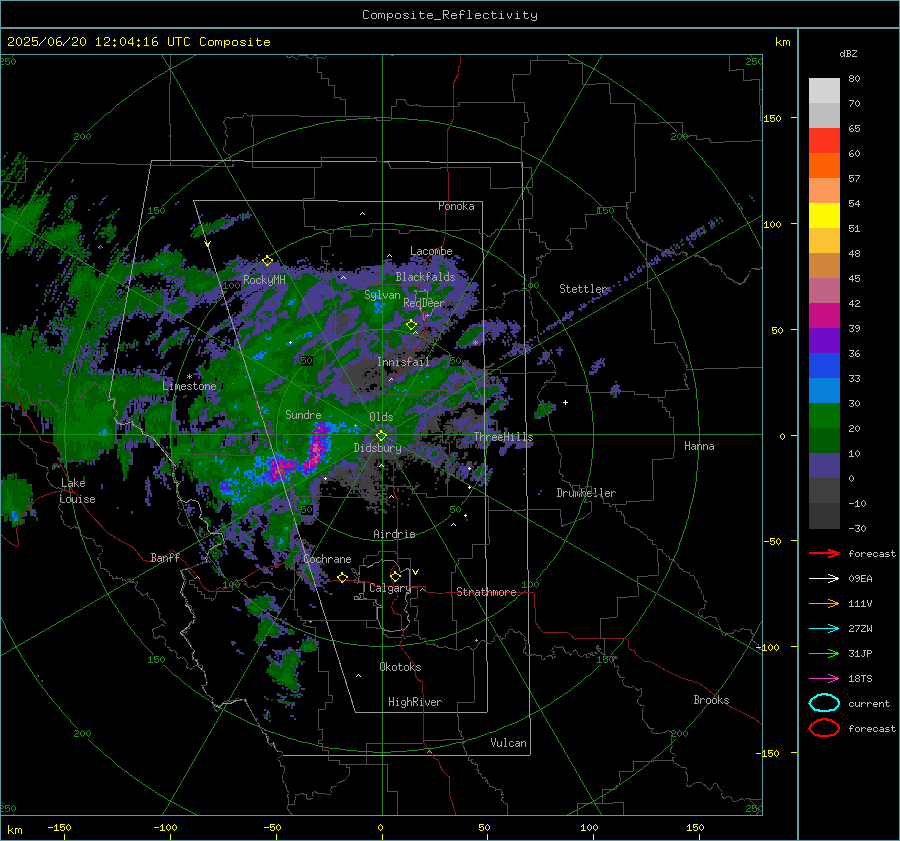Pick the purple swatch between 39 and 36 dBZ

(x=824, y=341)
